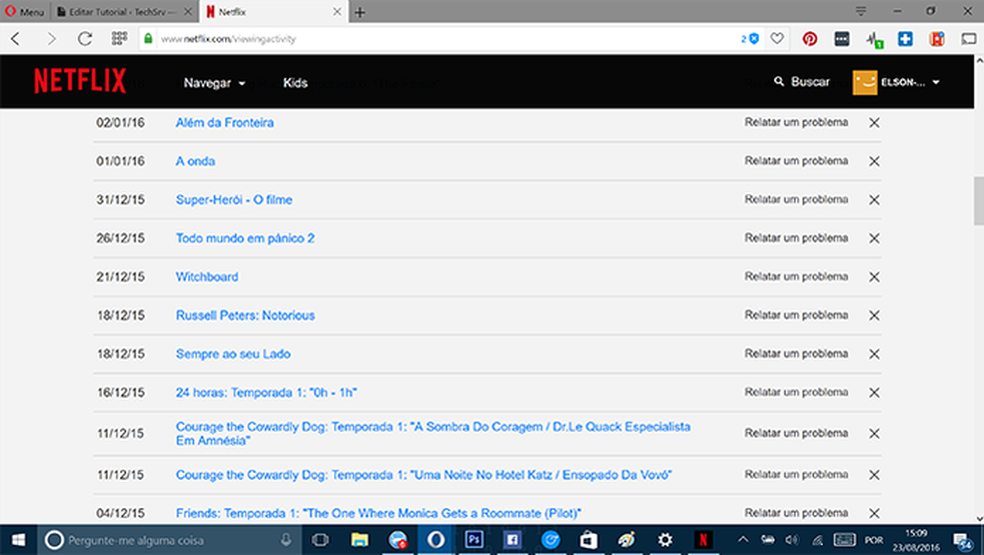This screenshot has width=984, height=555.
Task: Open the ELSON profile dropdown
Action: point(896,82)
